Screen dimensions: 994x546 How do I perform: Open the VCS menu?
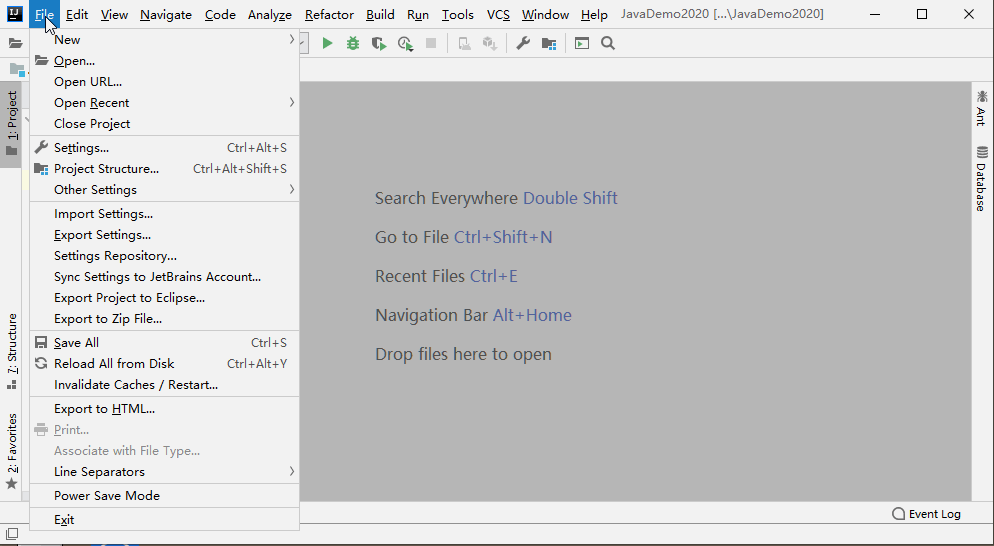(x=498, y=15)
